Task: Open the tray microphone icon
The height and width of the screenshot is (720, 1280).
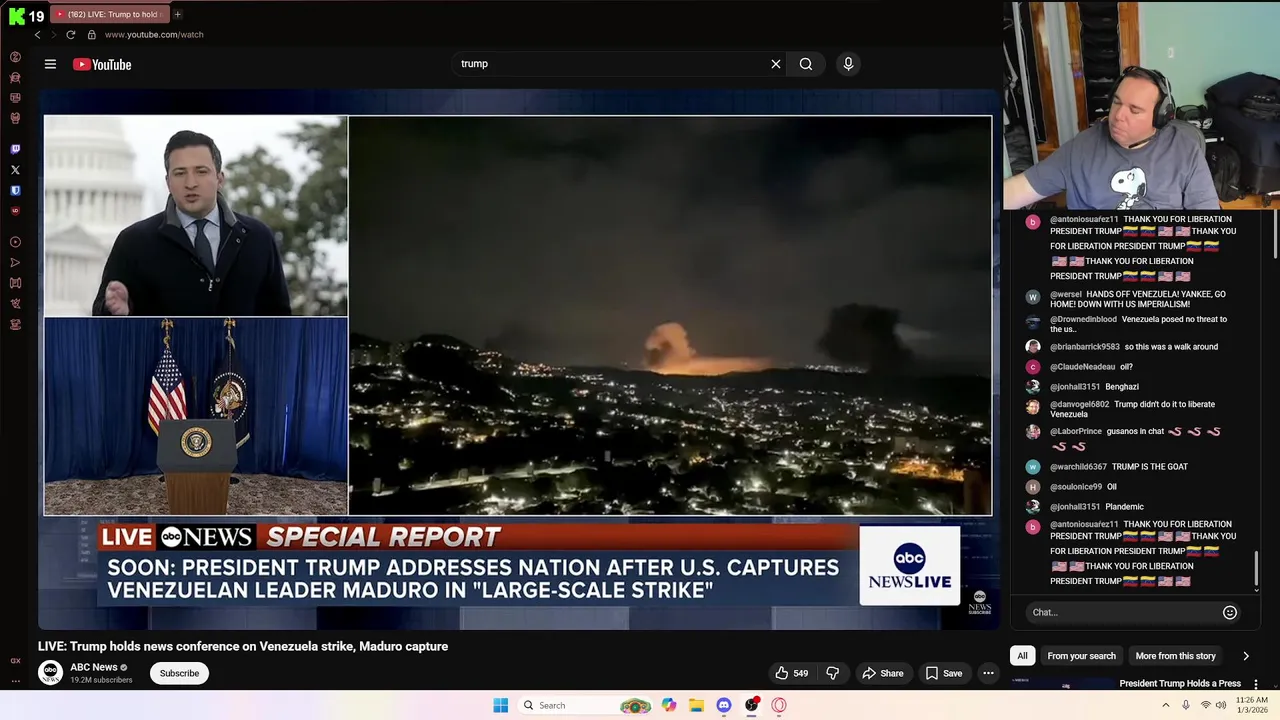Action: click(1186, 705)
